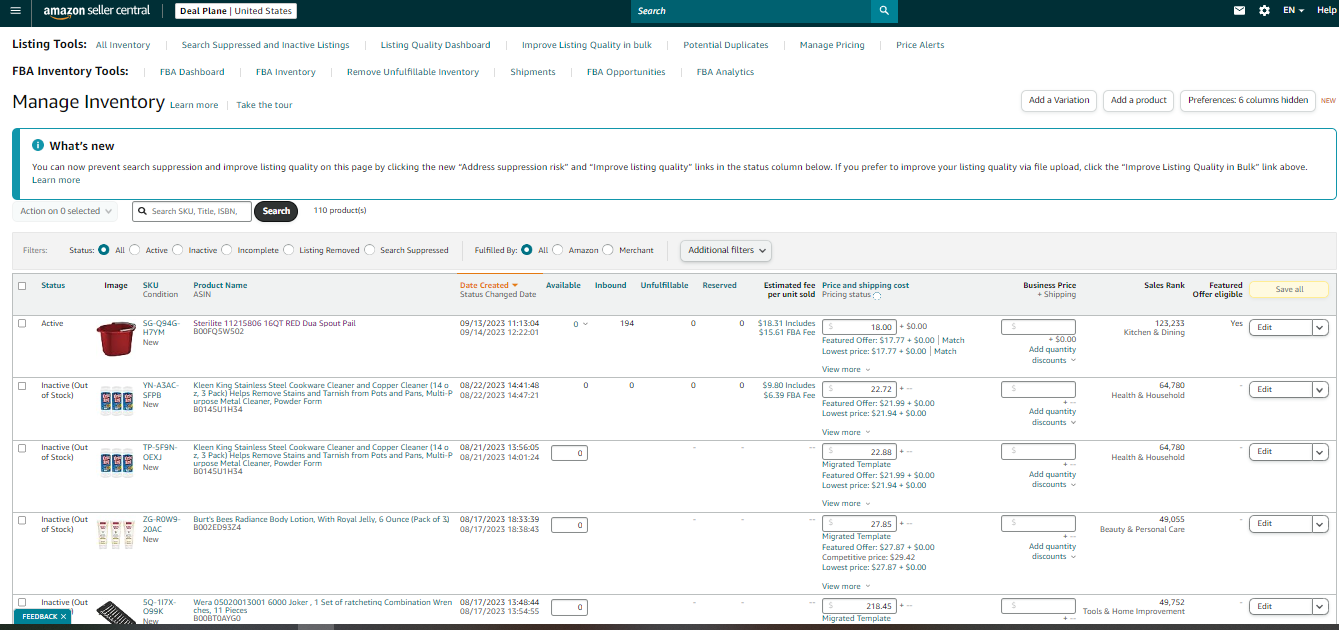Click Edit button for Burt's Bees row
The width and height of the screenshot is (1339, 630).
(1280, 523)
